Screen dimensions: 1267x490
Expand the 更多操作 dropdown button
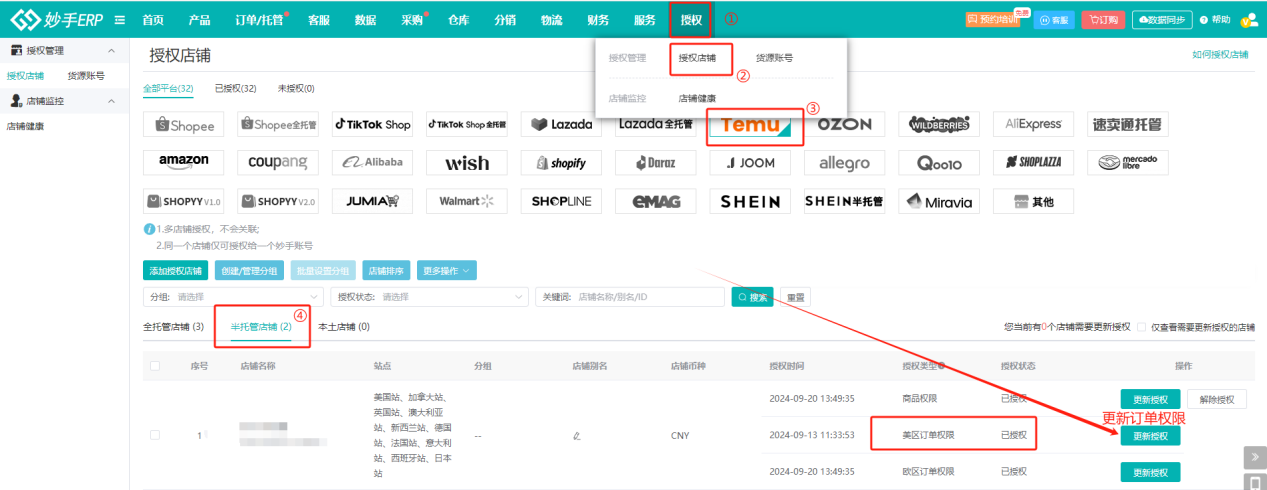[447, 270]
